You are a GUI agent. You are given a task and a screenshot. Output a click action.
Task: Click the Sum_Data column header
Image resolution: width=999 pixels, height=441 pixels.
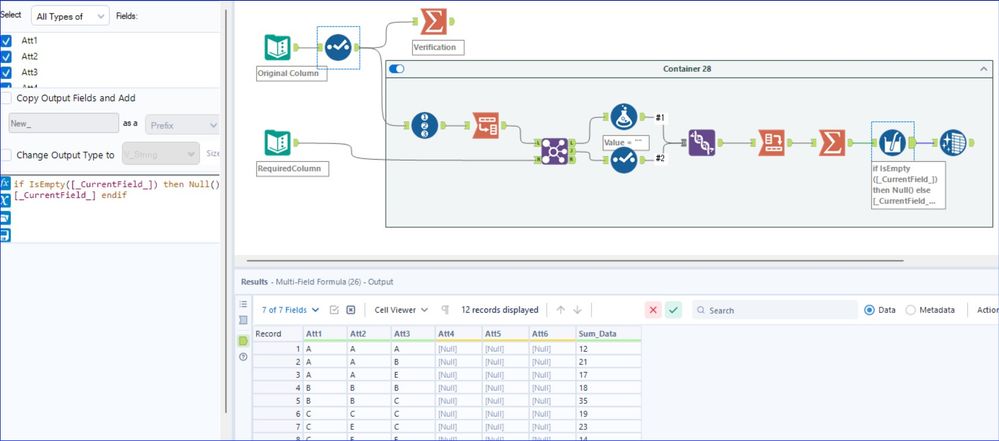(x=608, y=333)
